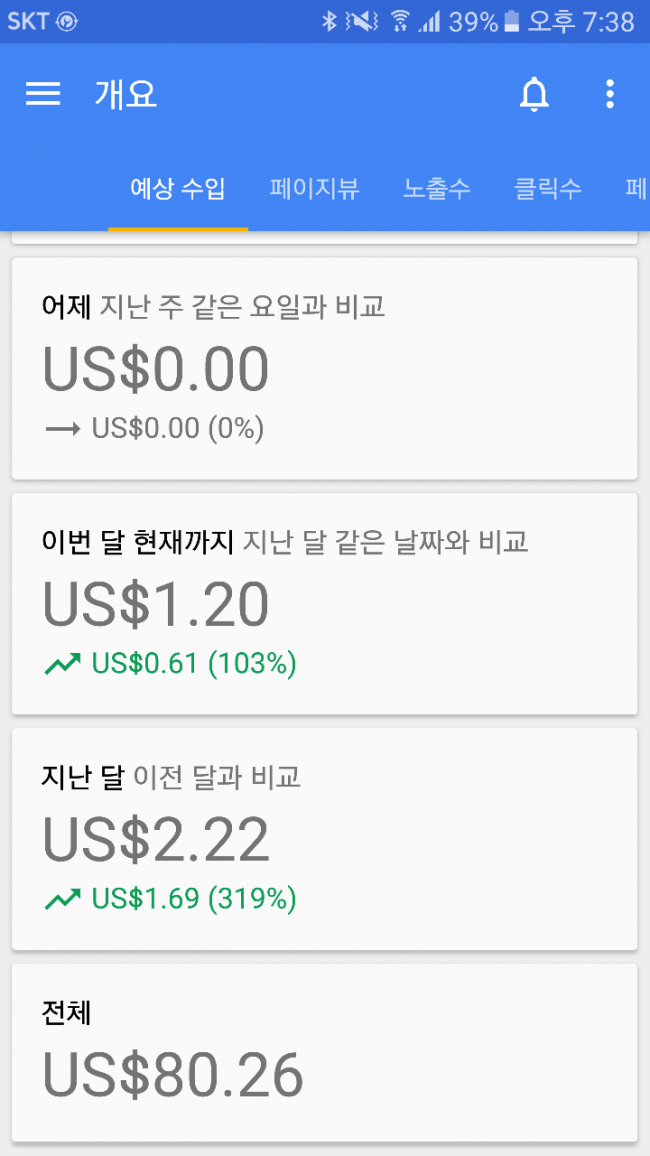
Task: Select the 예상 수입 tab
Action: [178, 188]
